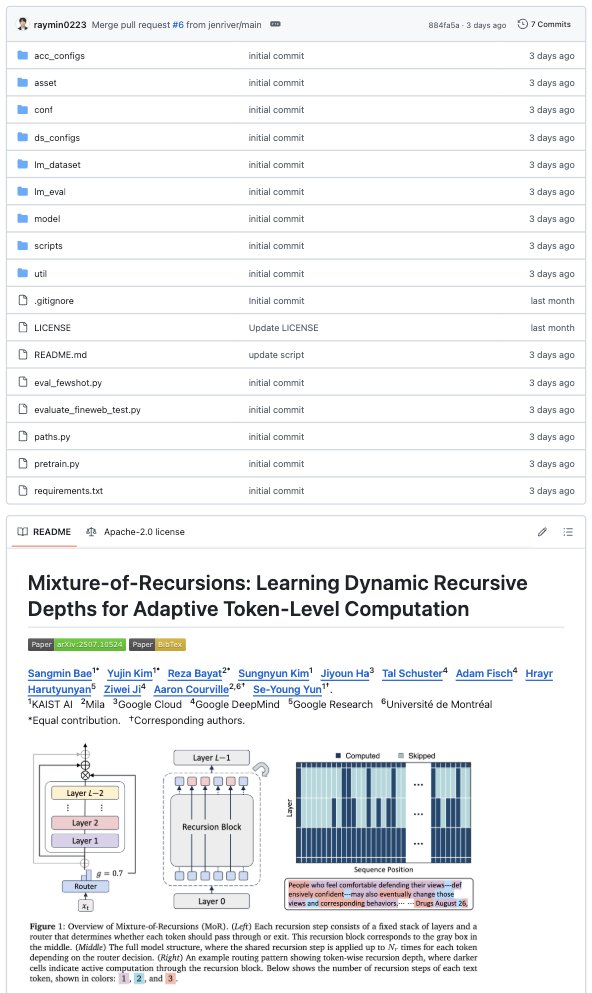The height and width of the screenshot is (993, 592).
Task: Open the requirements.txt file name
Action: 68,491
